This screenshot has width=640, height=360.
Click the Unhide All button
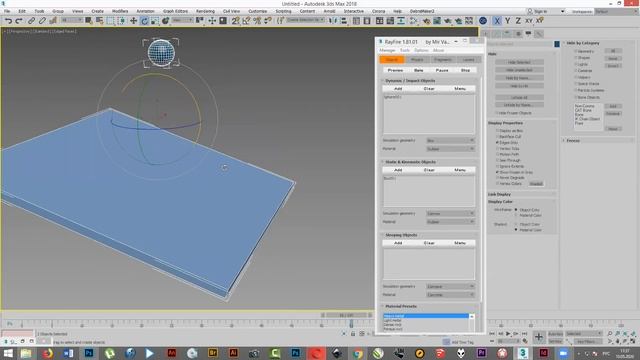519,97
